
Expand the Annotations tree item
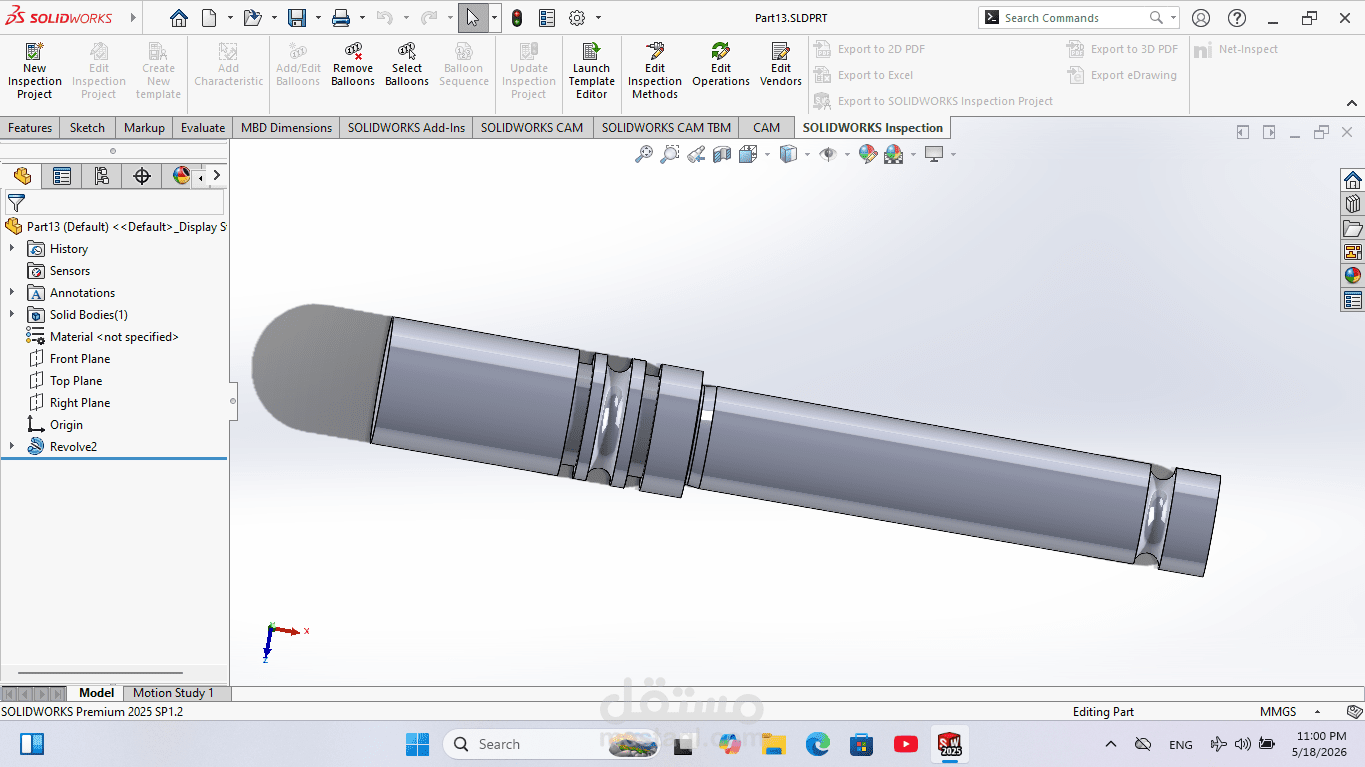[12, 293]
